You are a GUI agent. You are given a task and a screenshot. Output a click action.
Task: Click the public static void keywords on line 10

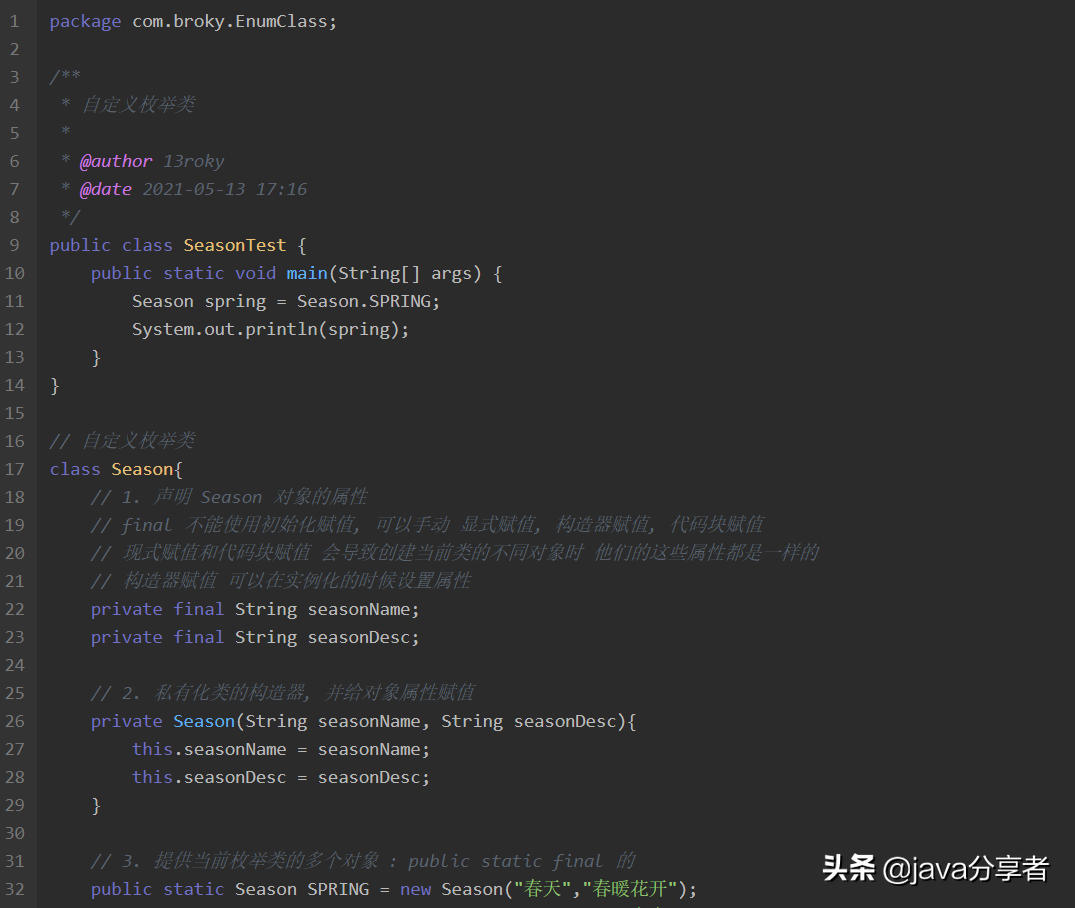183,273
